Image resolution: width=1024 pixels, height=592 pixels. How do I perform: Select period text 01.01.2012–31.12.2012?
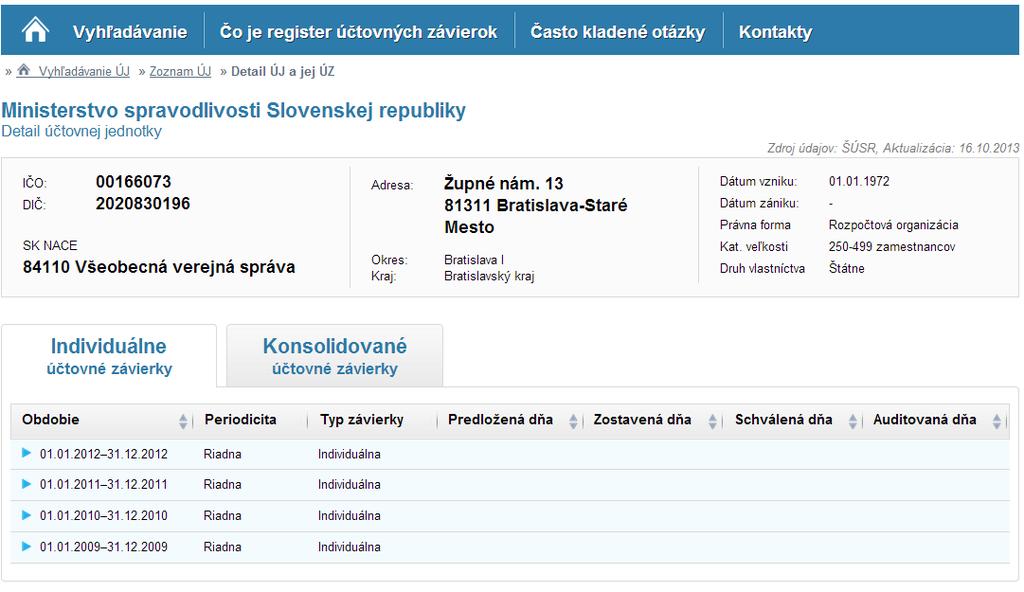[x=104, y=454]
